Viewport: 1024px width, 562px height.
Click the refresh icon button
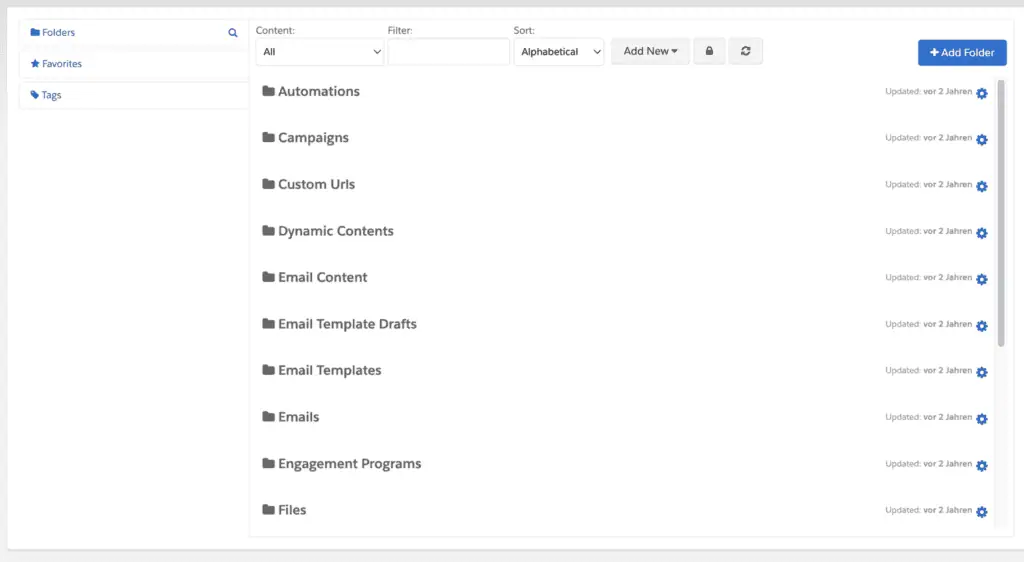(745, 51)
